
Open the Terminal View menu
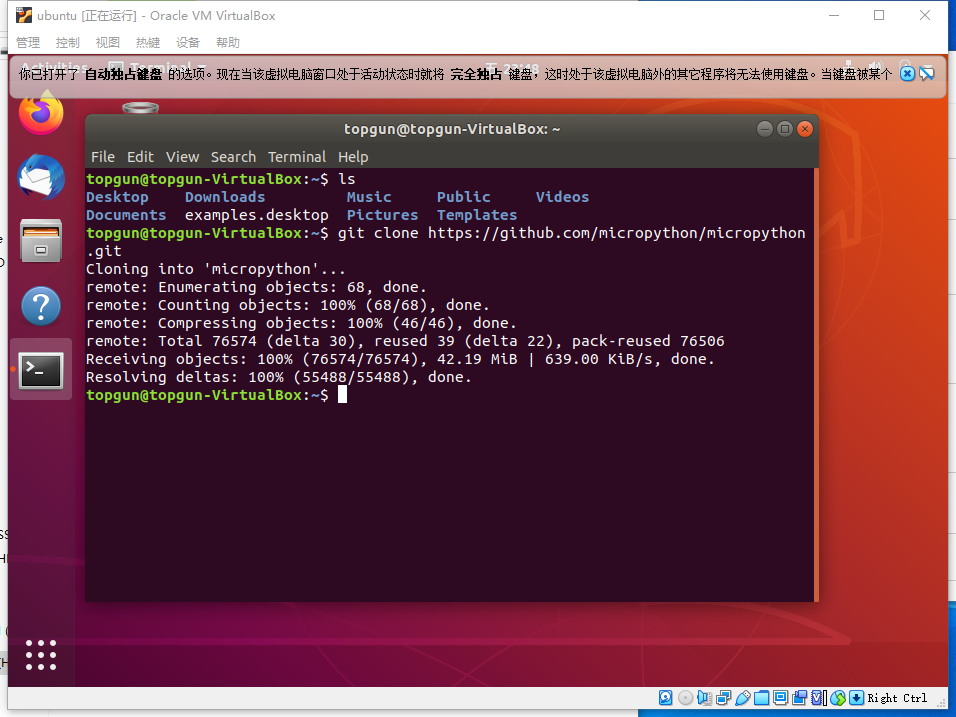click(x=182, y=157)
